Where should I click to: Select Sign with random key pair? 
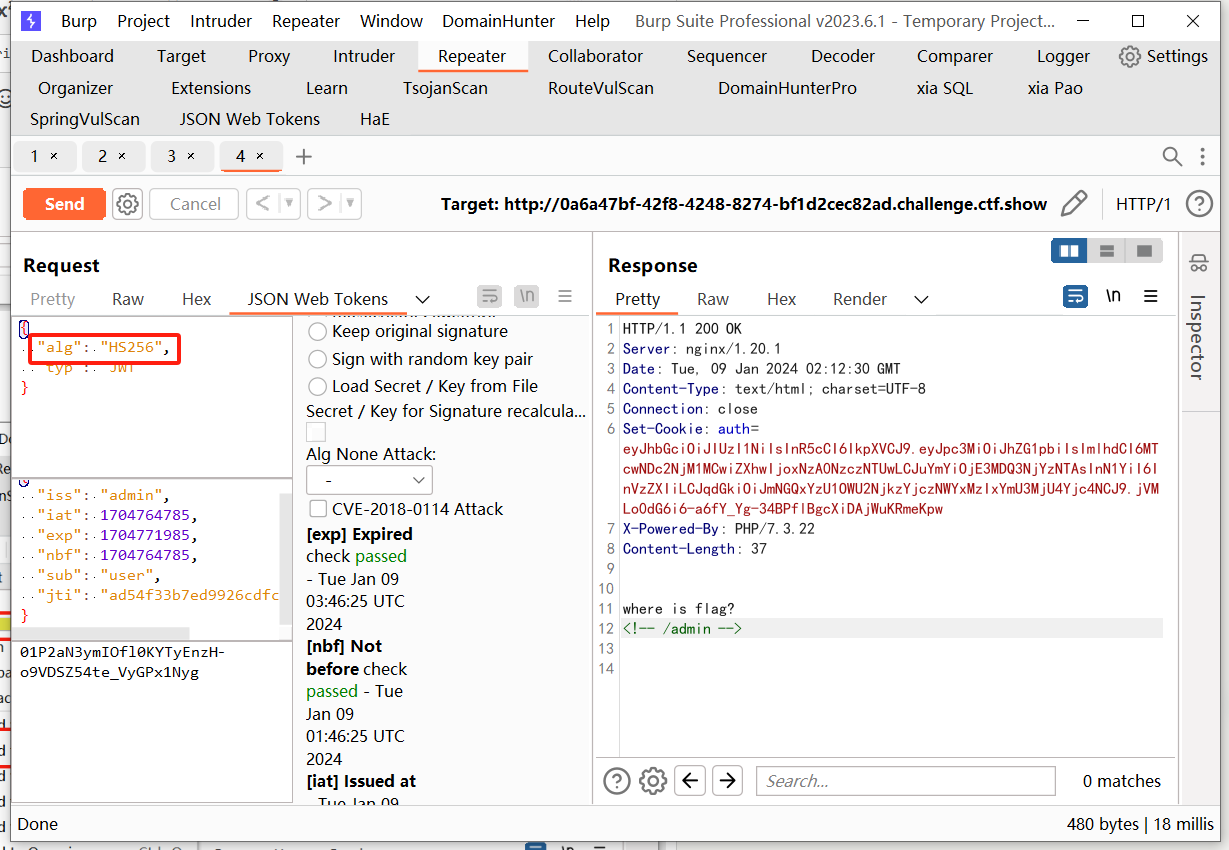(x=318, y=359)
